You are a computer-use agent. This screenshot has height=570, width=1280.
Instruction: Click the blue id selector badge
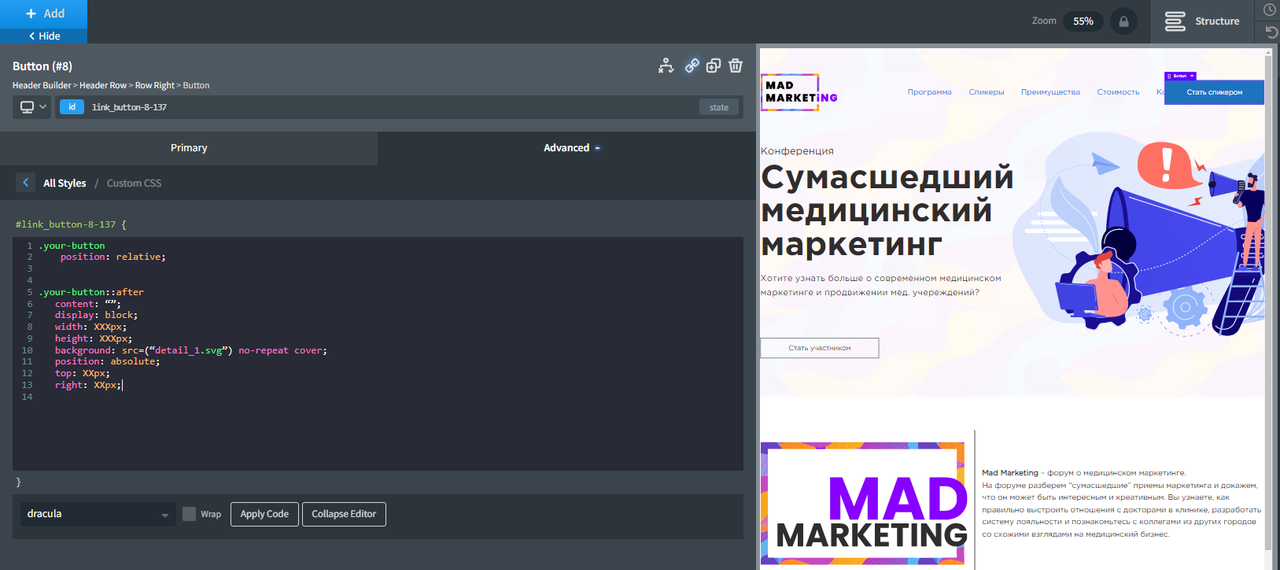[72, 107]
